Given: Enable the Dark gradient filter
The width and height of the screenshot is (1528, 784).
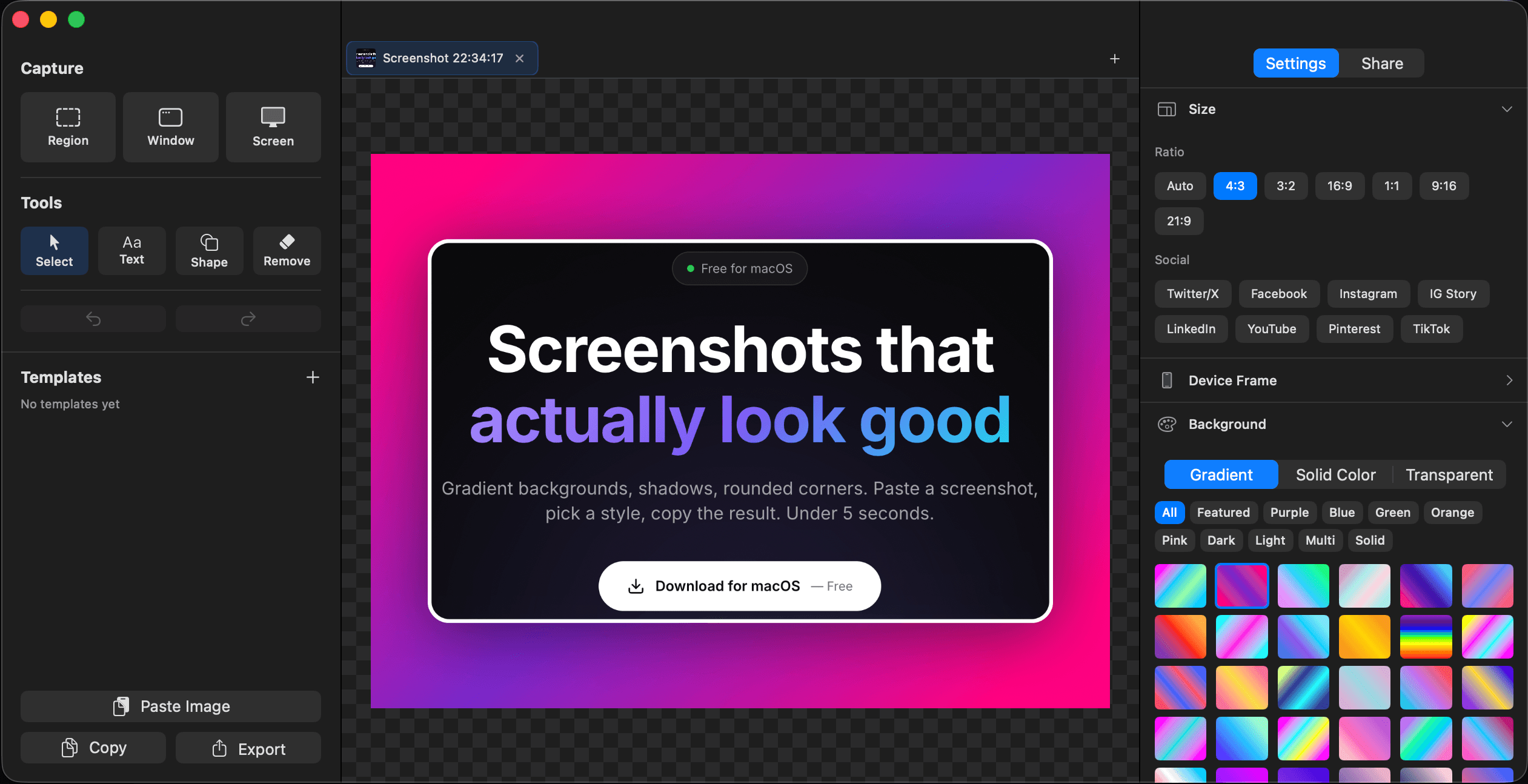Looking at the screenshot, I should [x=1221, y=540].
